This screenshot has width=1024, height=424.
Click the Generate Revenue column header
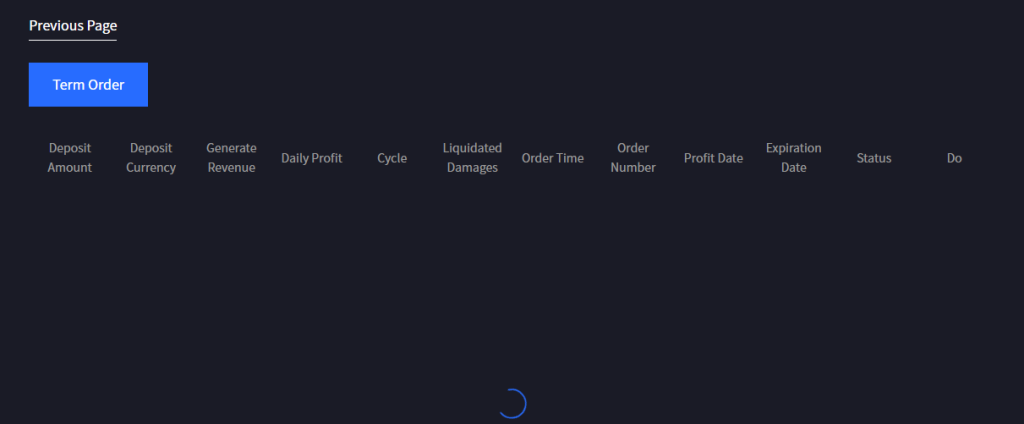[x=231, y=158]
